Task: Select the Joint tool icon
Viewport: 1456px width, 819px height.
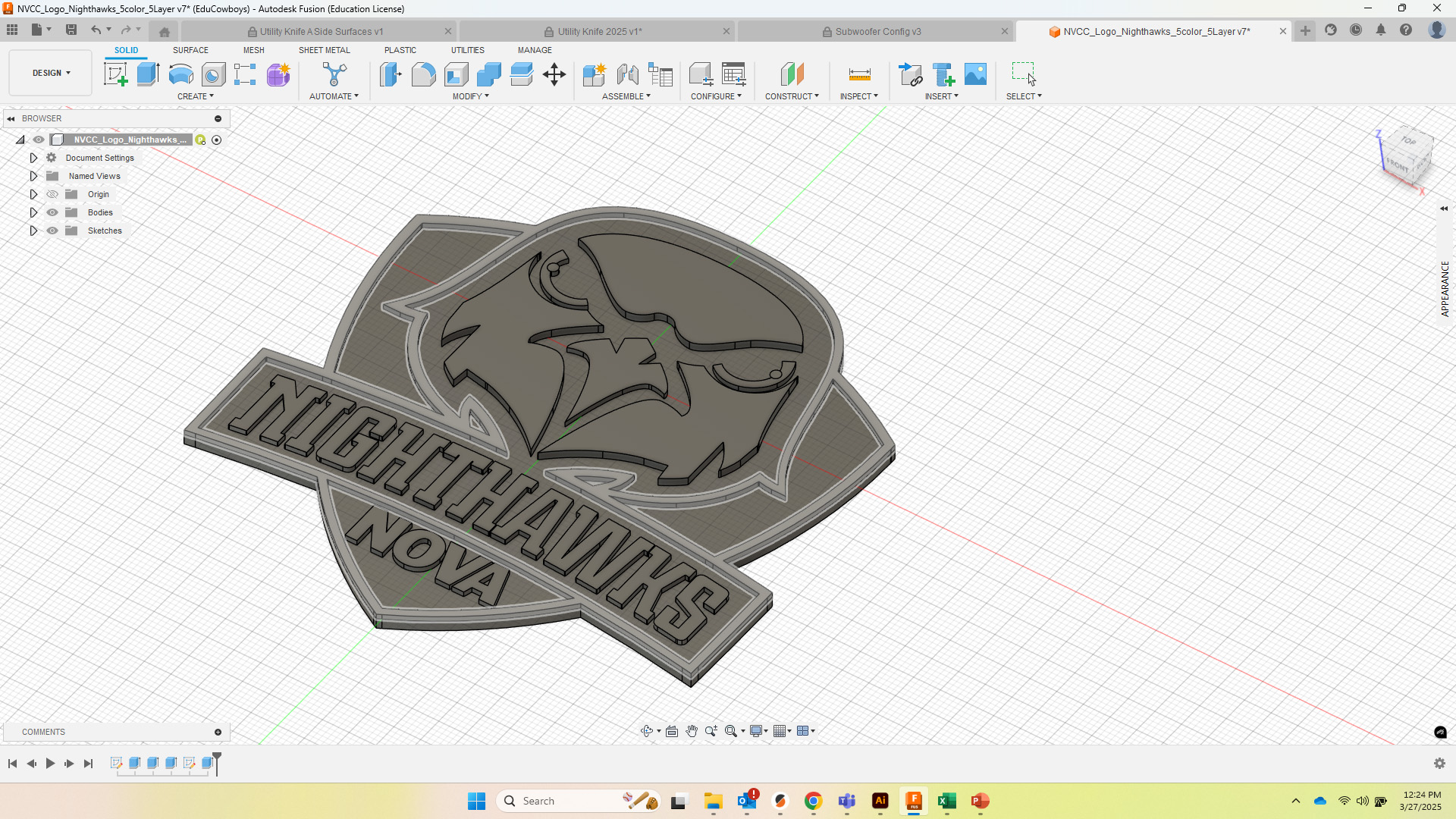Action: pyautogui.click(x=627, y=74)
